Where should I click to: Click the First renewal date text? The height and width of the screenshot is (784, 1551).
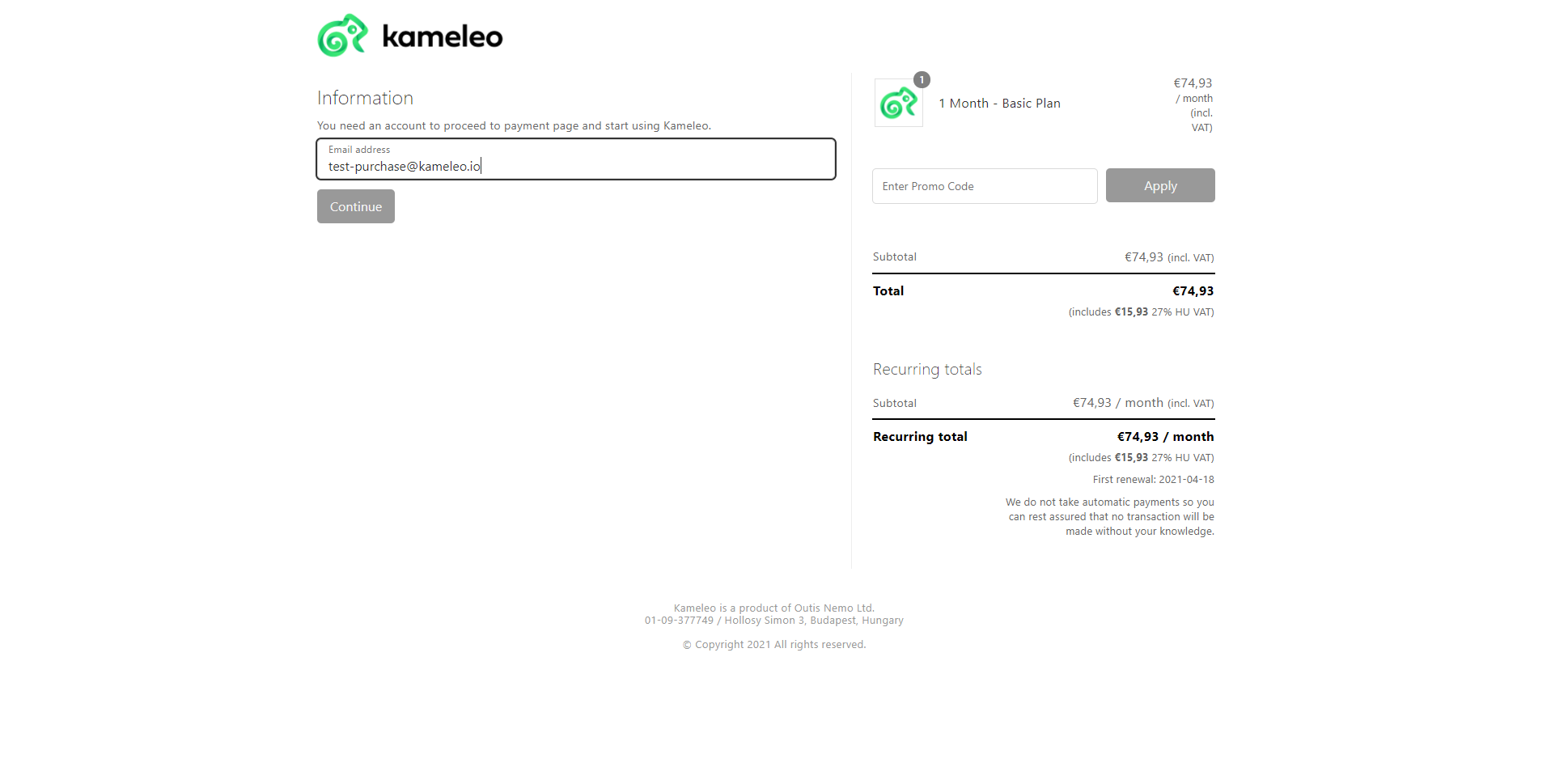point(1153,480)
